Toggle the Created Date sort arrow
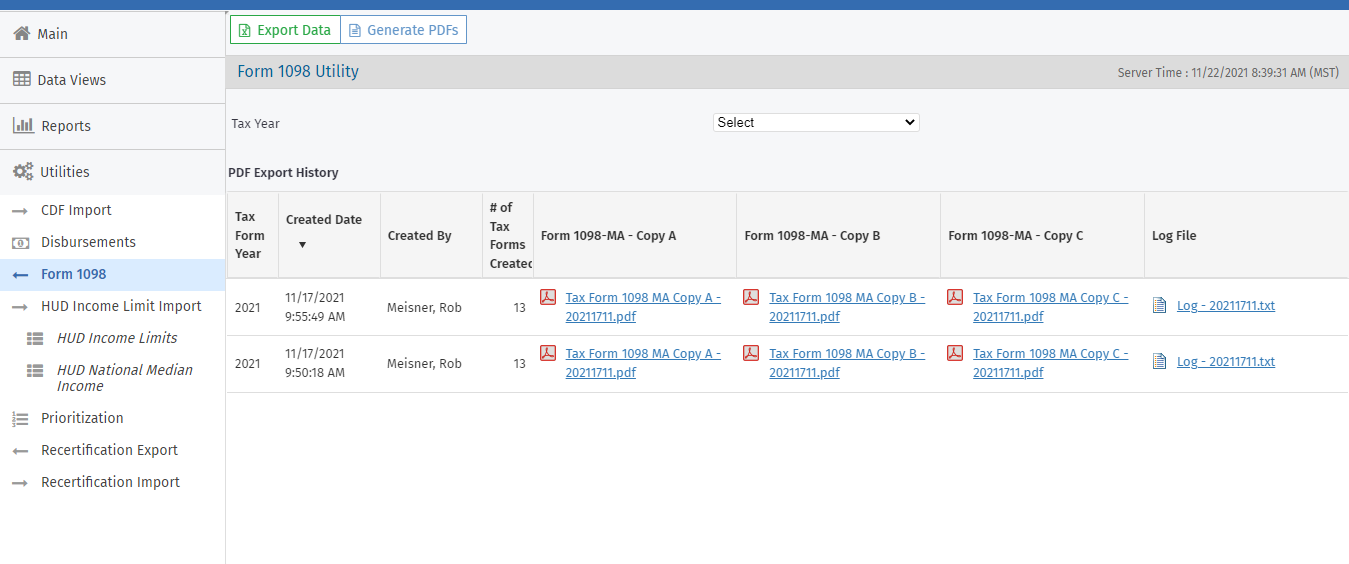 coord(302,245)
